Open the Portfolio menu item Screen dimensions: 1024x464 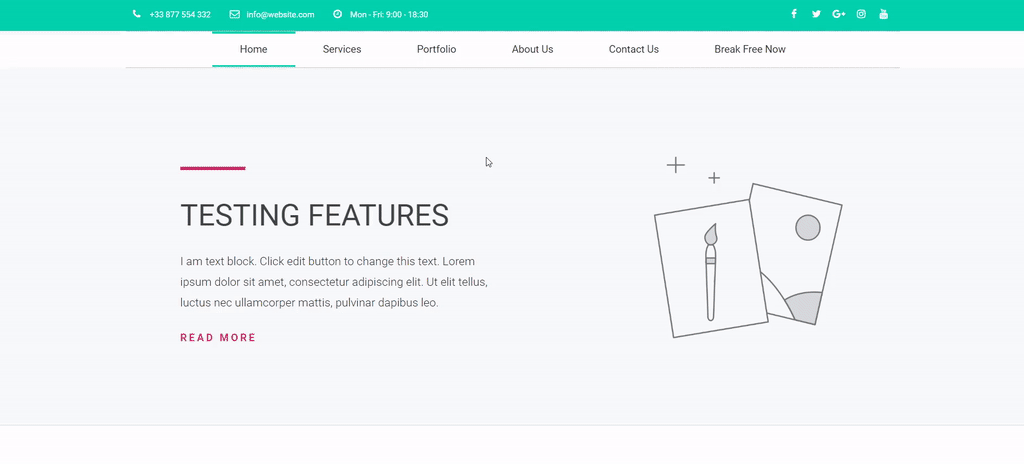click(x=436, y=49)
